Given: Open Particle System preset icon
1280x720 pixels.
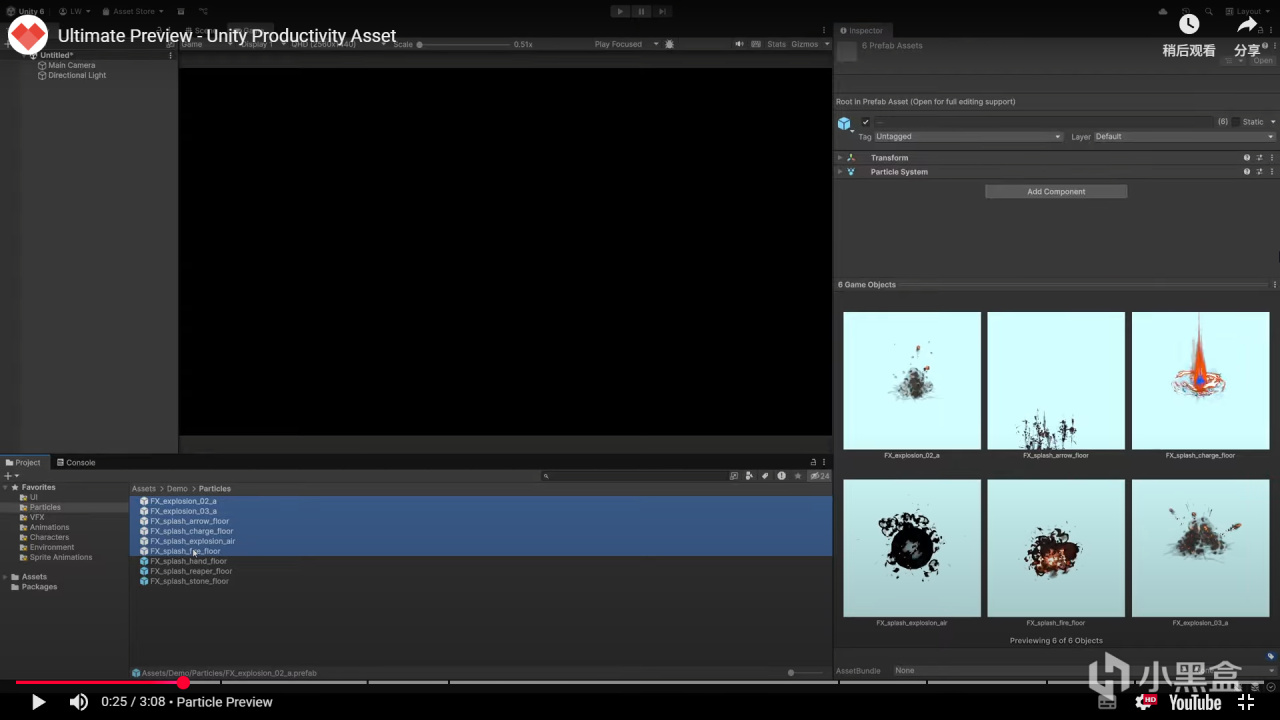Looking at the screenshot, I should coord(1260,172).
